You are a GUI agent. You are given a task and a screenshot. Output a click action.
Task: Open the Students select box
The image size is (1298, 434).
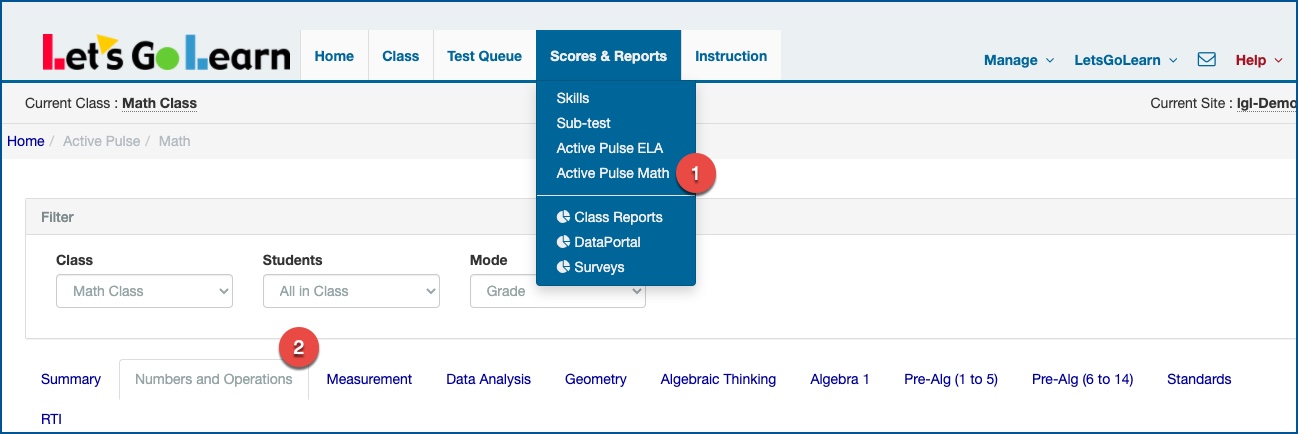pos(351,291)
